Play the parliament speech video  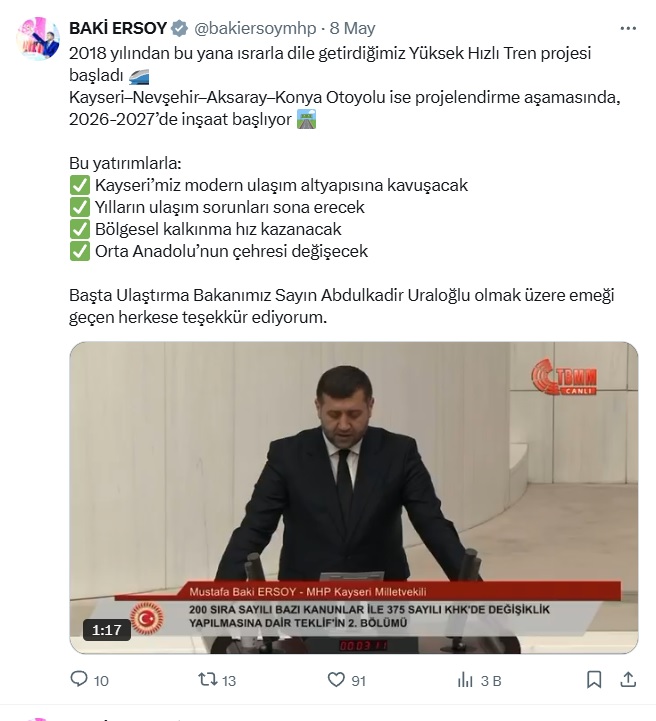pyautogui.click(x=354, y=498)
